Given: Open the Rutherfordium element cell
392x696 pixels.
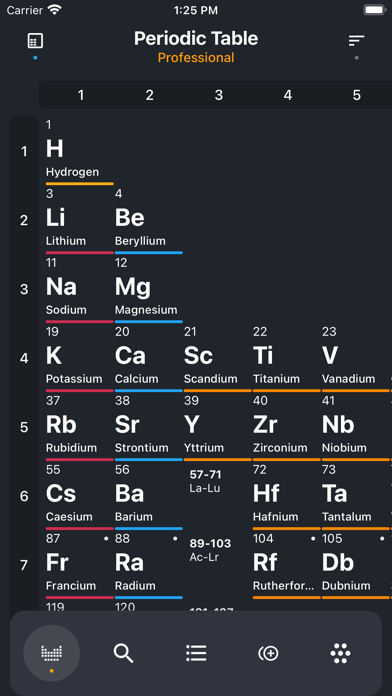Looking at the screenshot, I should click(x=287, y=565).
